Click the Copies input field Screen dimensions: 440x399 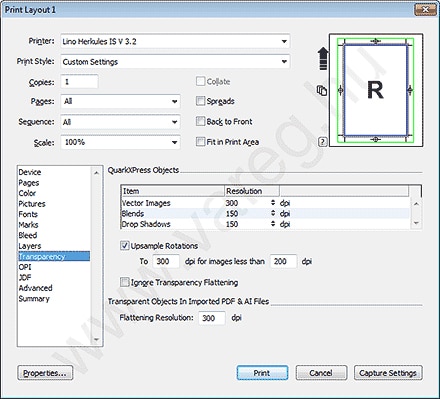pyautogui.click(x=79, y=82)
